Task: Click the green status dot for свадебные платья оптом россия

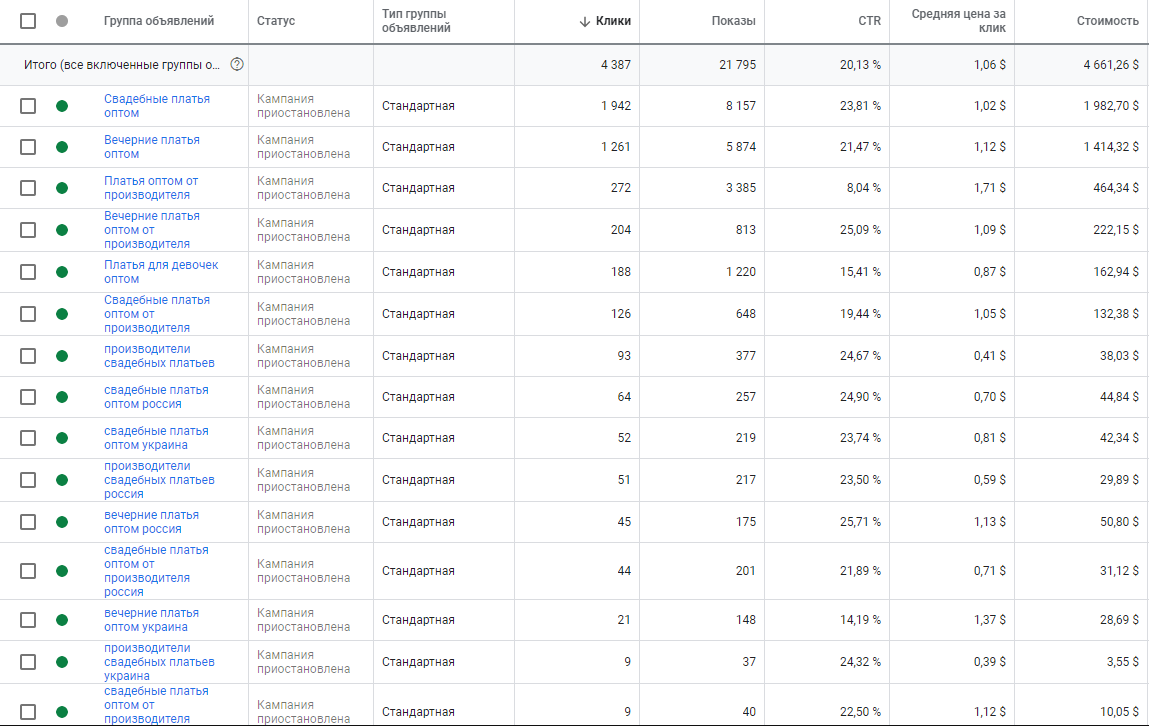Action: (x=62, y=397)
